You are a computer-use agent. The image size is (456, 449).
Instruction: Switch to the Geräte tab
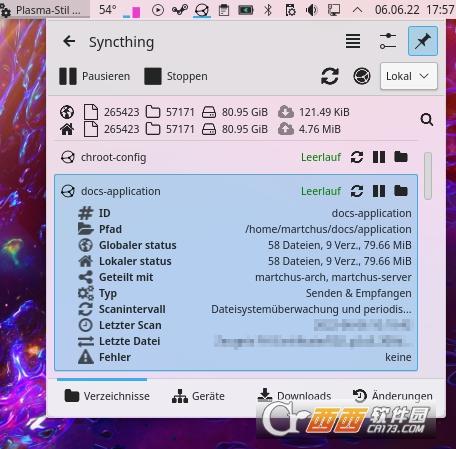(198, 396)
